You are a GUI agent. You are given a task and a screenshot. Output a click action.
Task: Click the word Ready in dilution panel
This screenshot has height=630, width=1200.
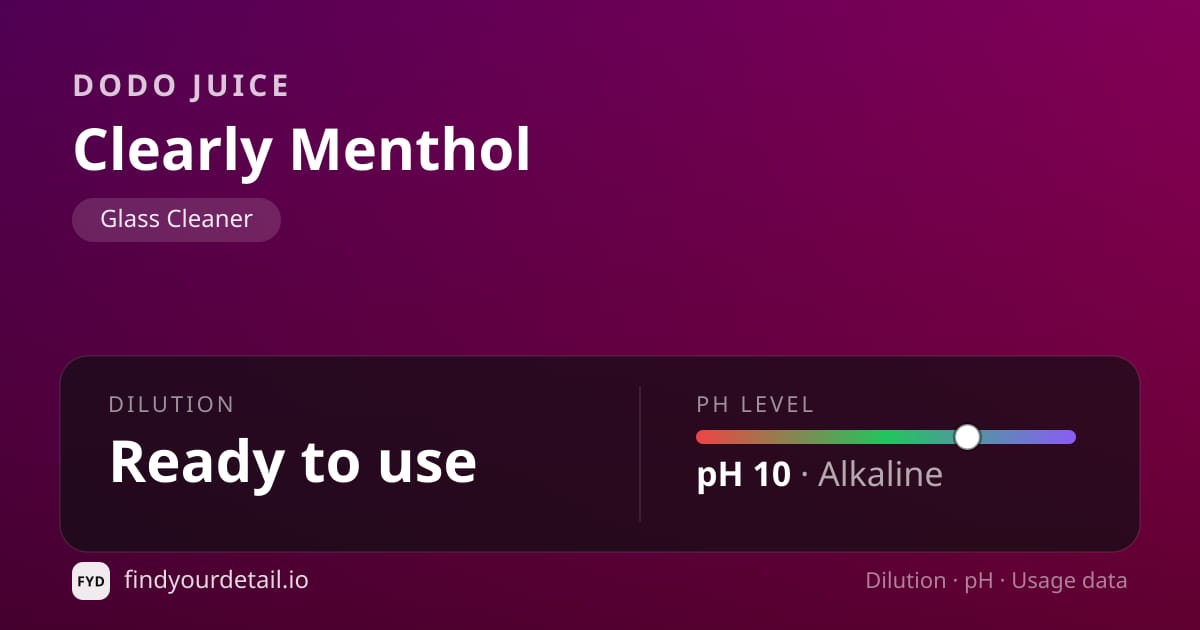coord(197,462)
